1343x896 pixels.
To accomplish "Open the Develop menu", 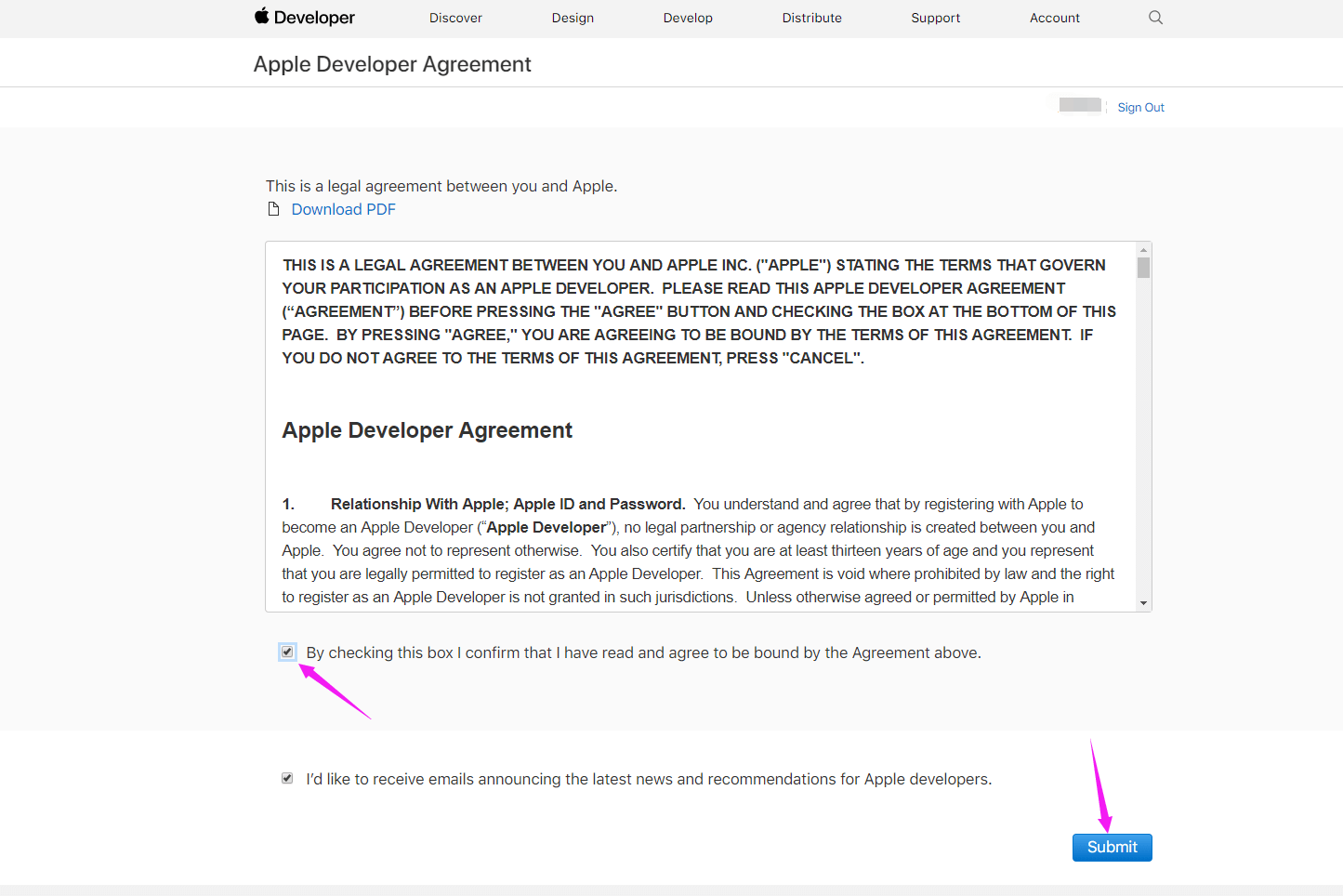I will click(x=688, y=18).
